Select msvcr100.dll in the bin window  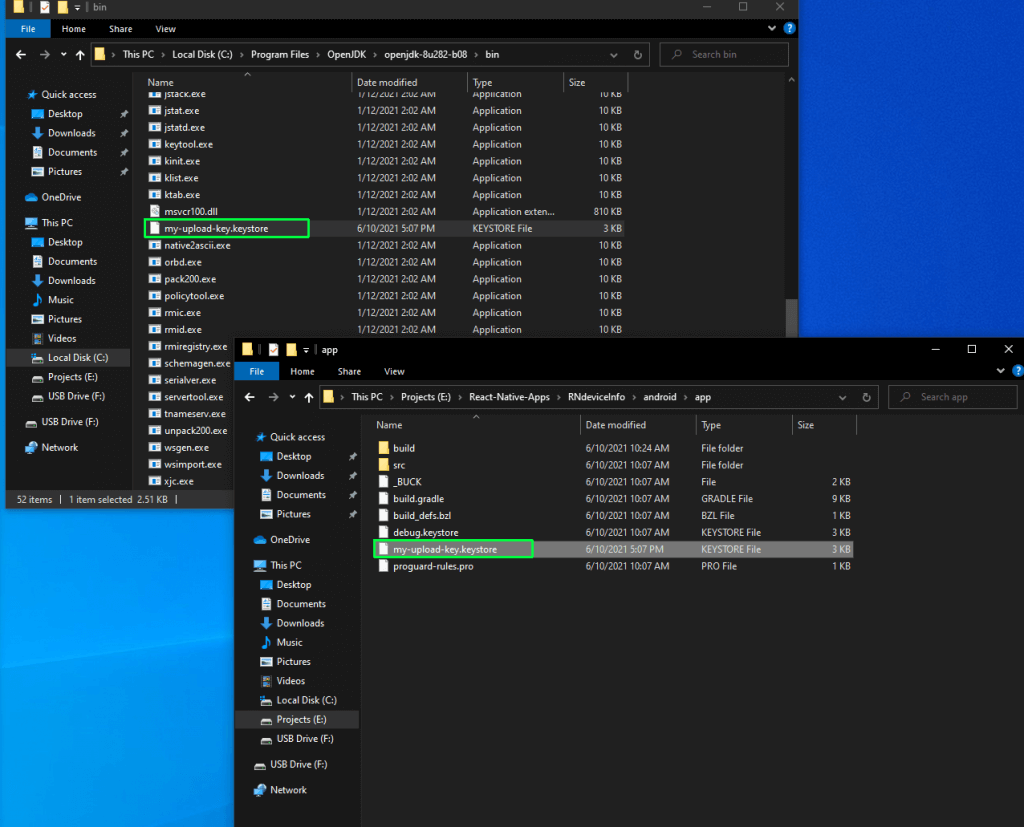(x=190, y=211)
